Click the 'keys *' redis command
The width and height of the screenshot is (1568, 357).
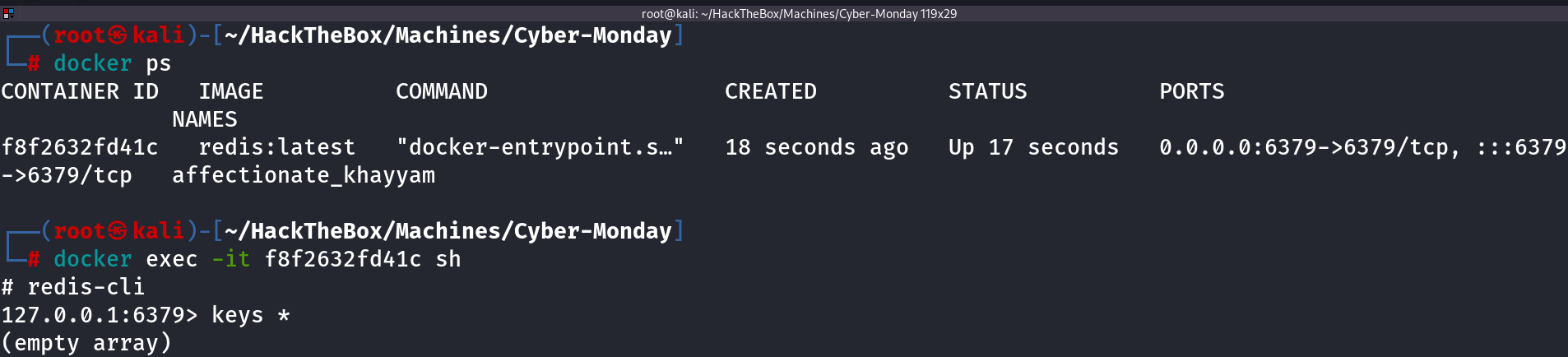pos(251,315)
